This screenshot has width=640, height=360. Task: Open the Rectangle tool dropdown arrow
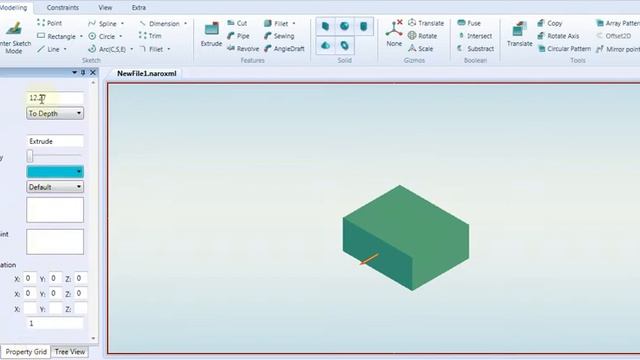click(x=81, y=36)
